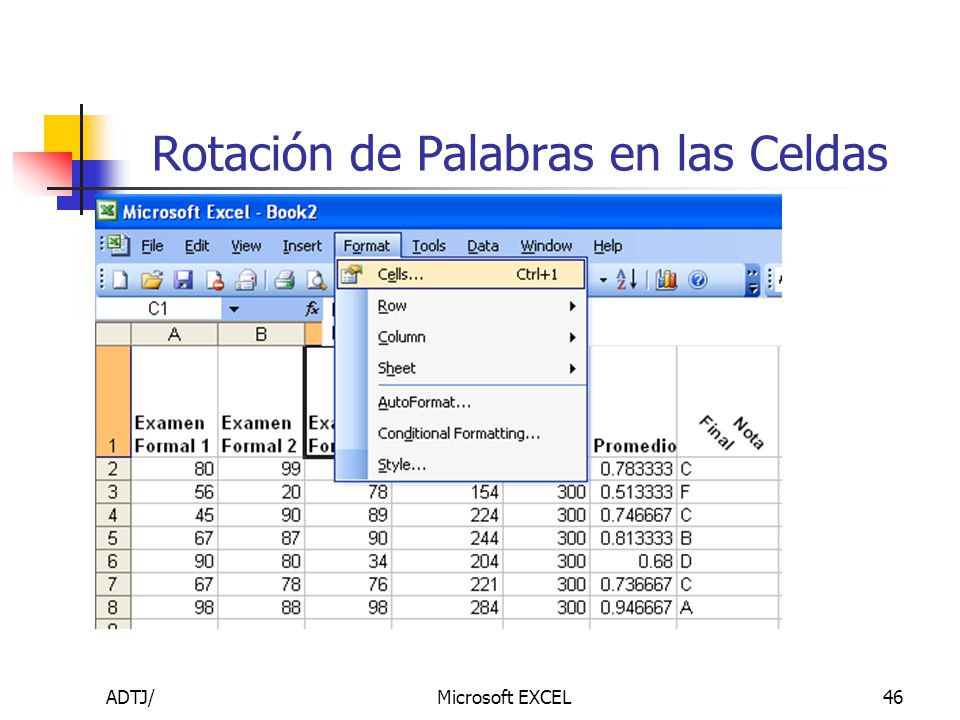Click the 'Examen Formal 2' header cell
This screenshot has height=720, width=960.
pyautogui.click(x=261, y=402)
